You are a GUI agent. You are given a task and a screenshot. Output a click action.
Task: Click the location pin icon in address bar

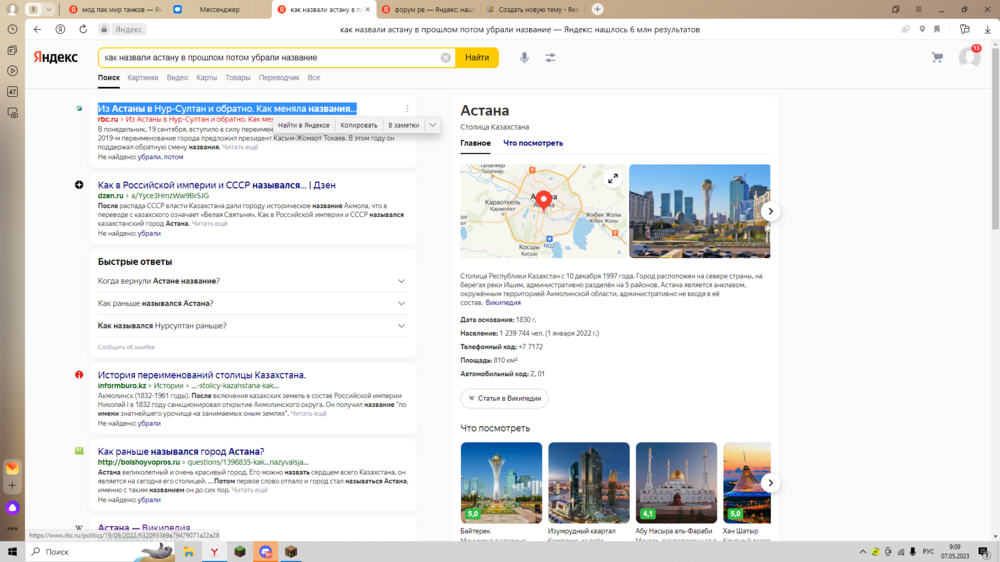[922, 29]
